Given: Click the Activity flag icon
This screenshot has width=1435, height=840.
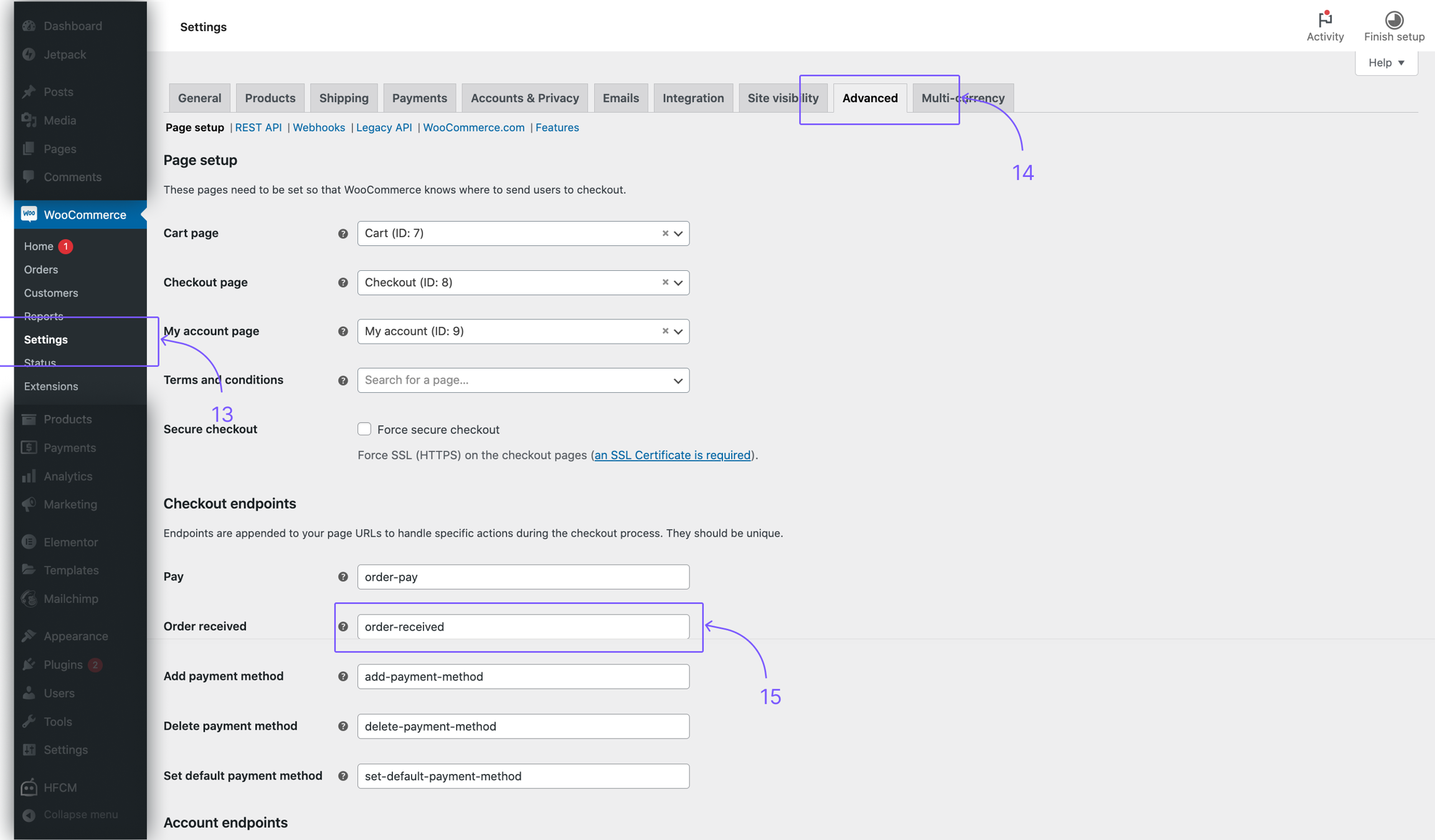Looking at the screenshot, I should (1325, 20).
